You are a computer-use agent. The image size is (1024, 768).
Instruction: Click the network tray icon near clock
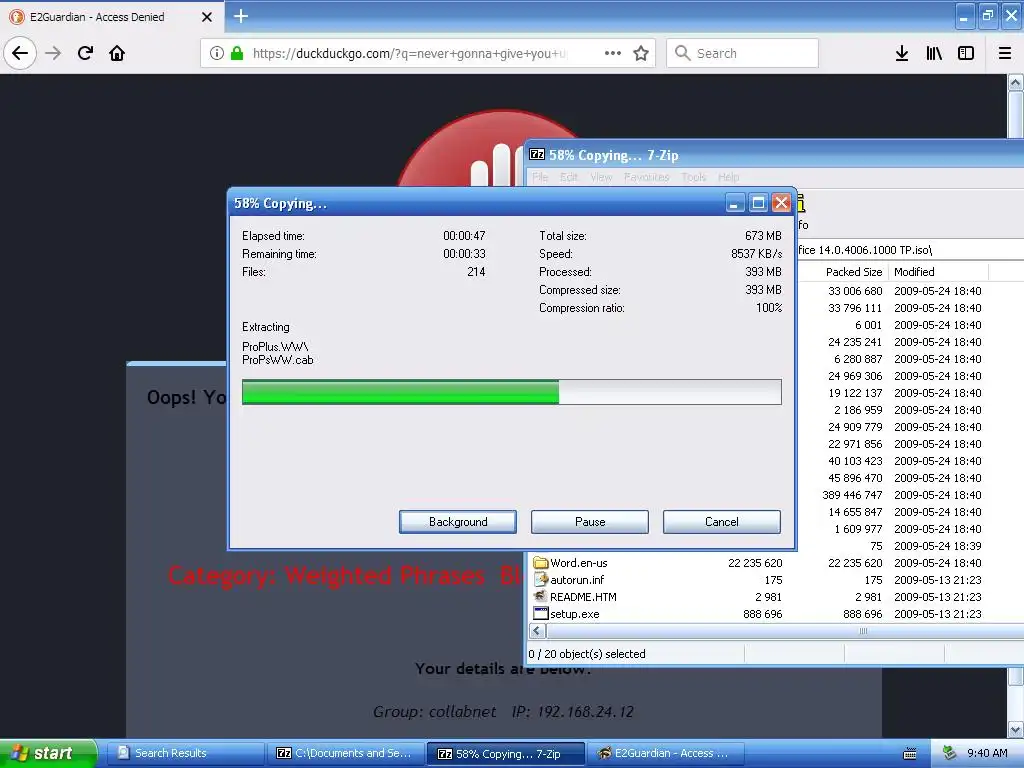click(950, 753)
